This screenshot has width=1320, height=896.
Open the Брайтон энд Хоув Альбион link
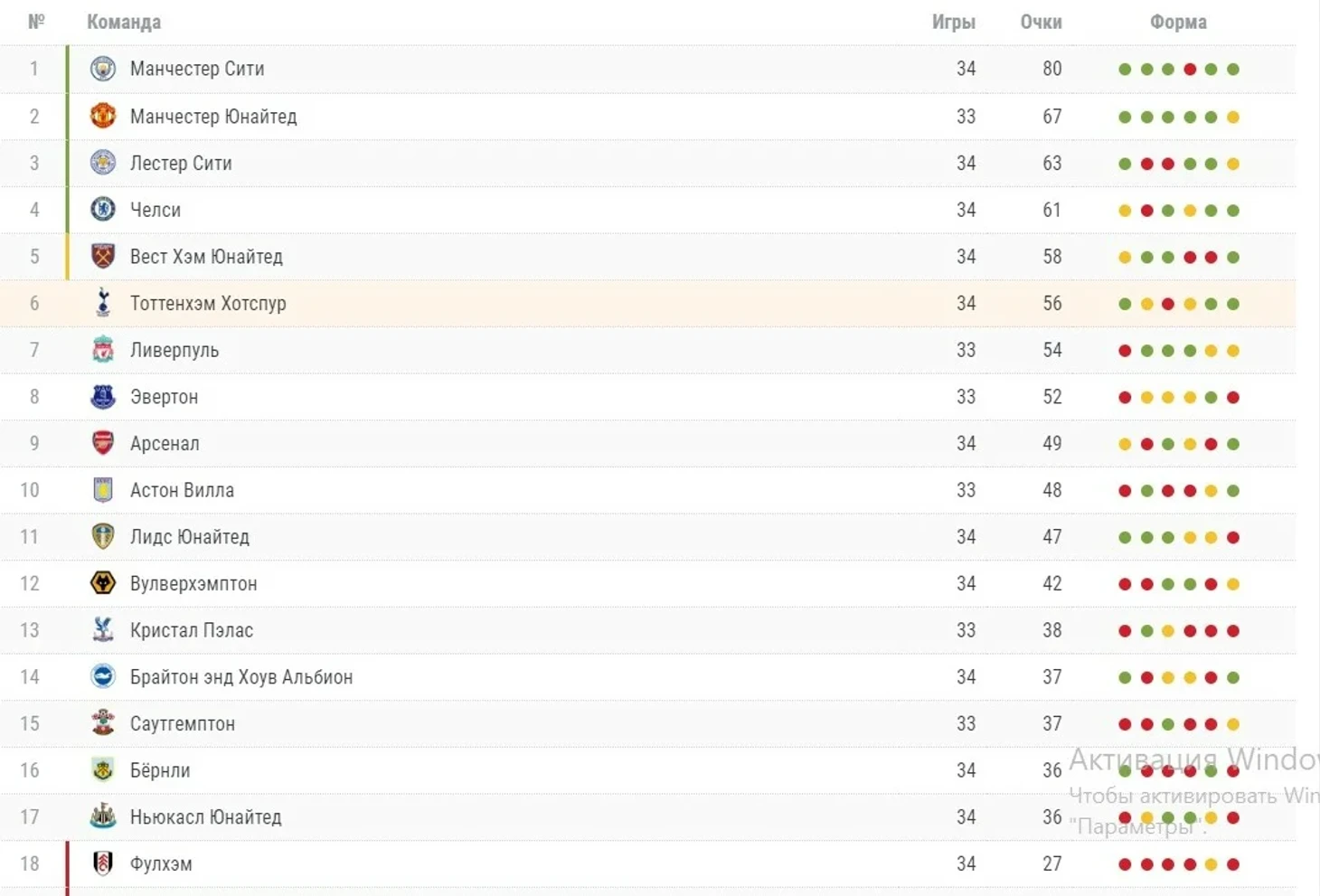click(x=240, y=677)
